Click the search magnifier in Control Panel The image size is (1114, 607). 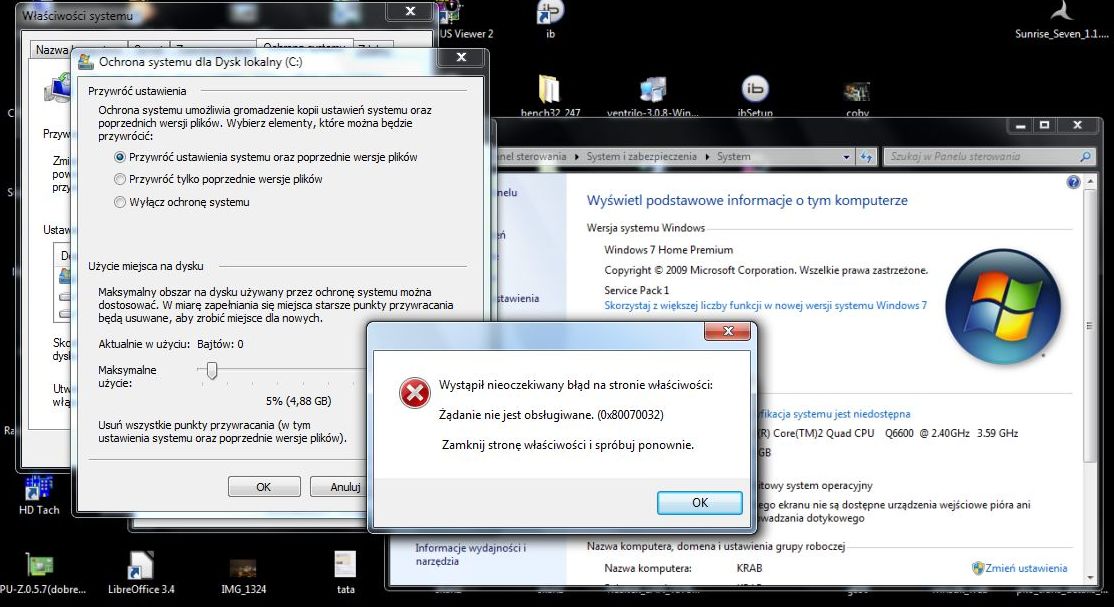pos(1085,156)
